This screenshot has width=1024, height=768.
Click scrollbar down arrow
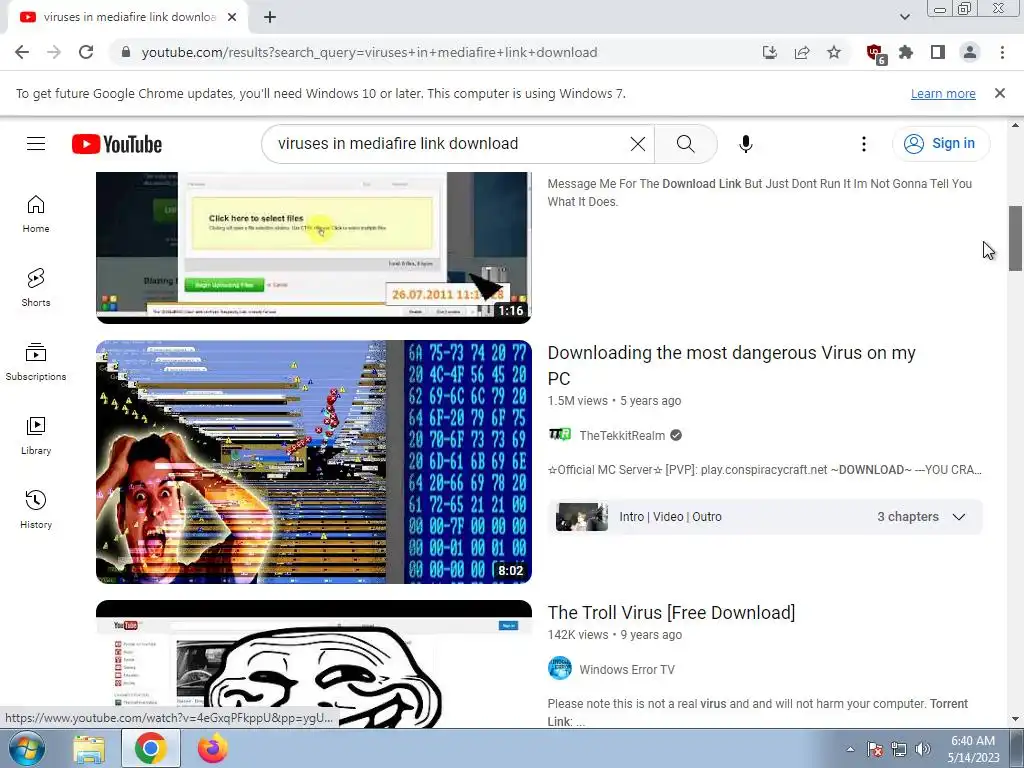point(1015,719)
